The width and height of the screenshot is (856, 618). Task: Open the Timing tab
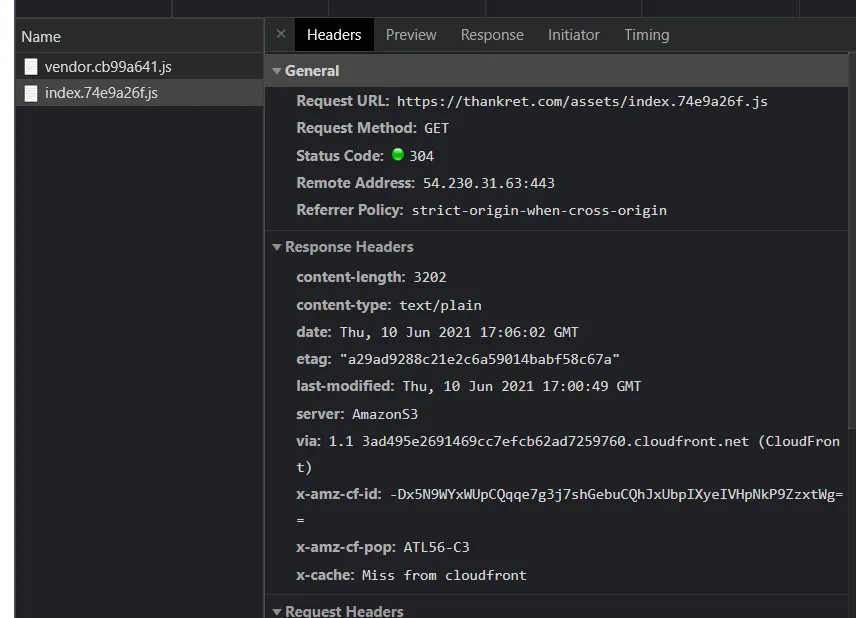647,35
